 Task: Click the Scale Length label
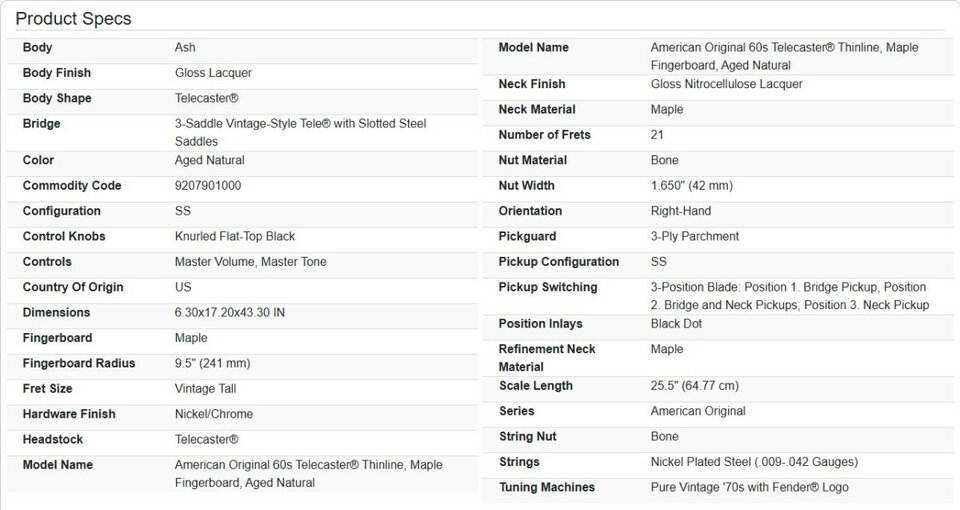(x=536, y=386)
